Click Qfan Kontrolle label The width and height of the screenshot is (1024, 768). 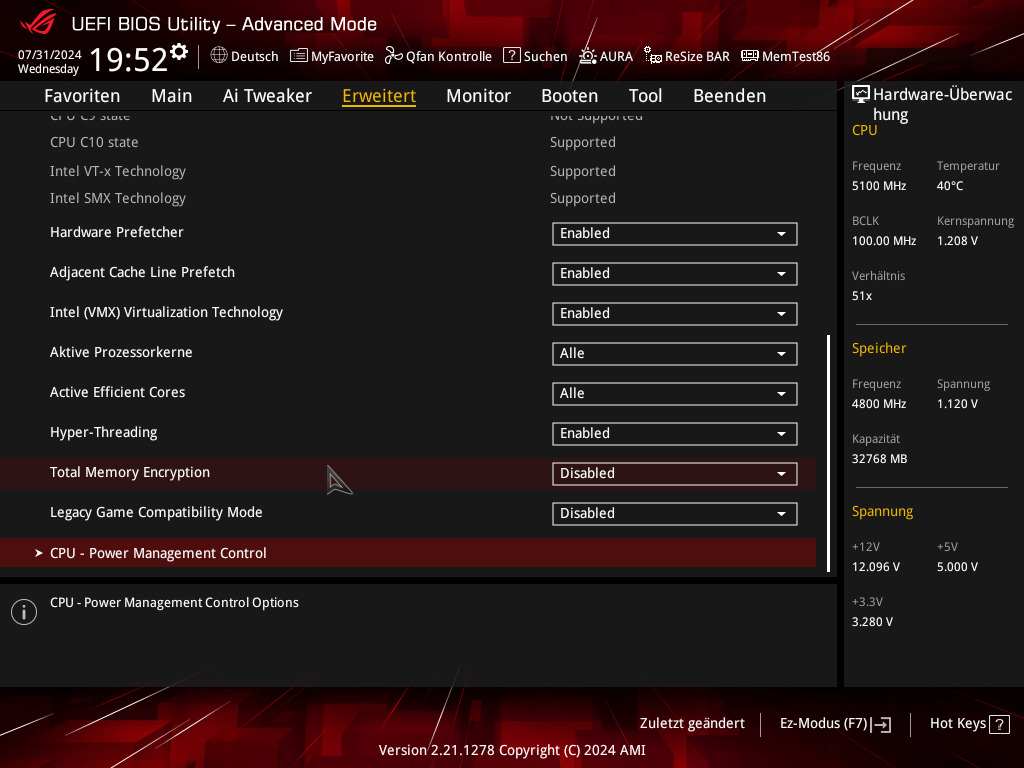tap(449, 56)
